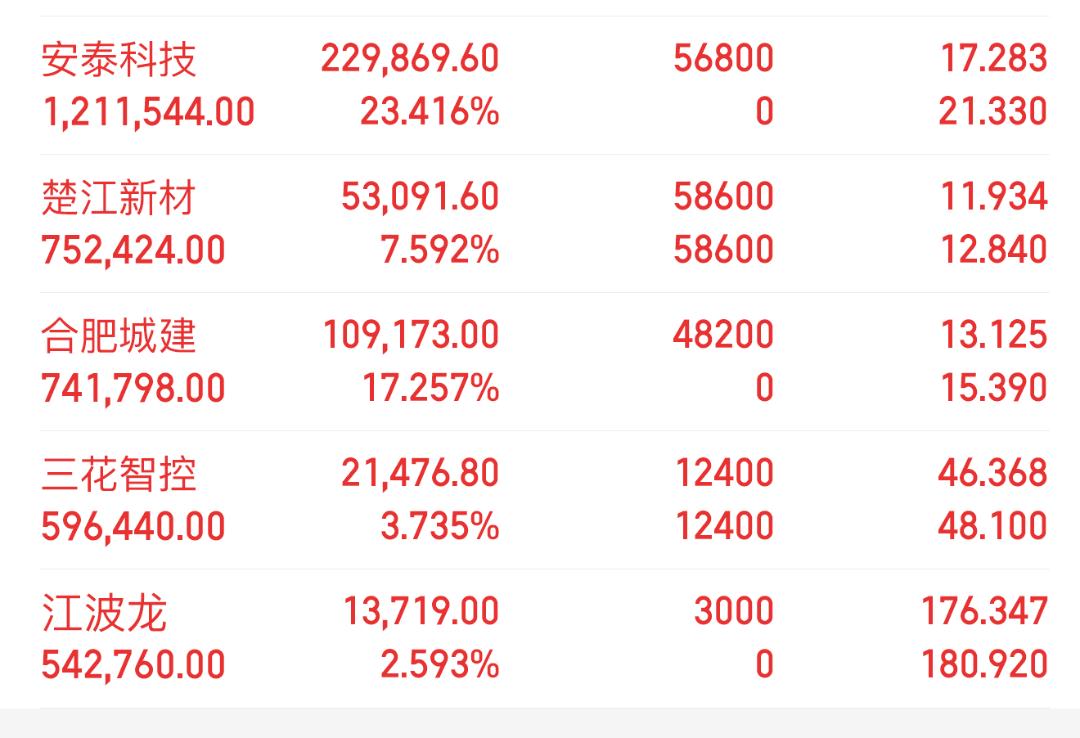Screen dimensions: 1080x738
Task: Open the 楚江新材 stock holding
Action: (119, 197)
